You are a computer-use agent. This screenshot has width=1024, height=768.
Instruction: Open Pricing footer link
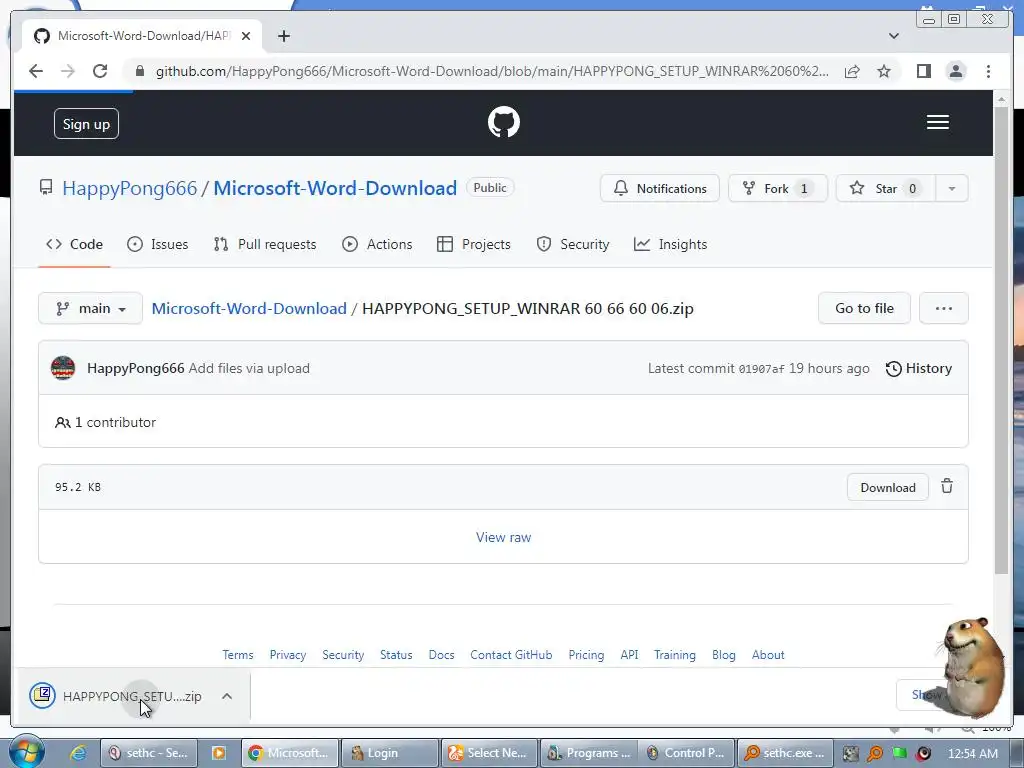point(586,654)
